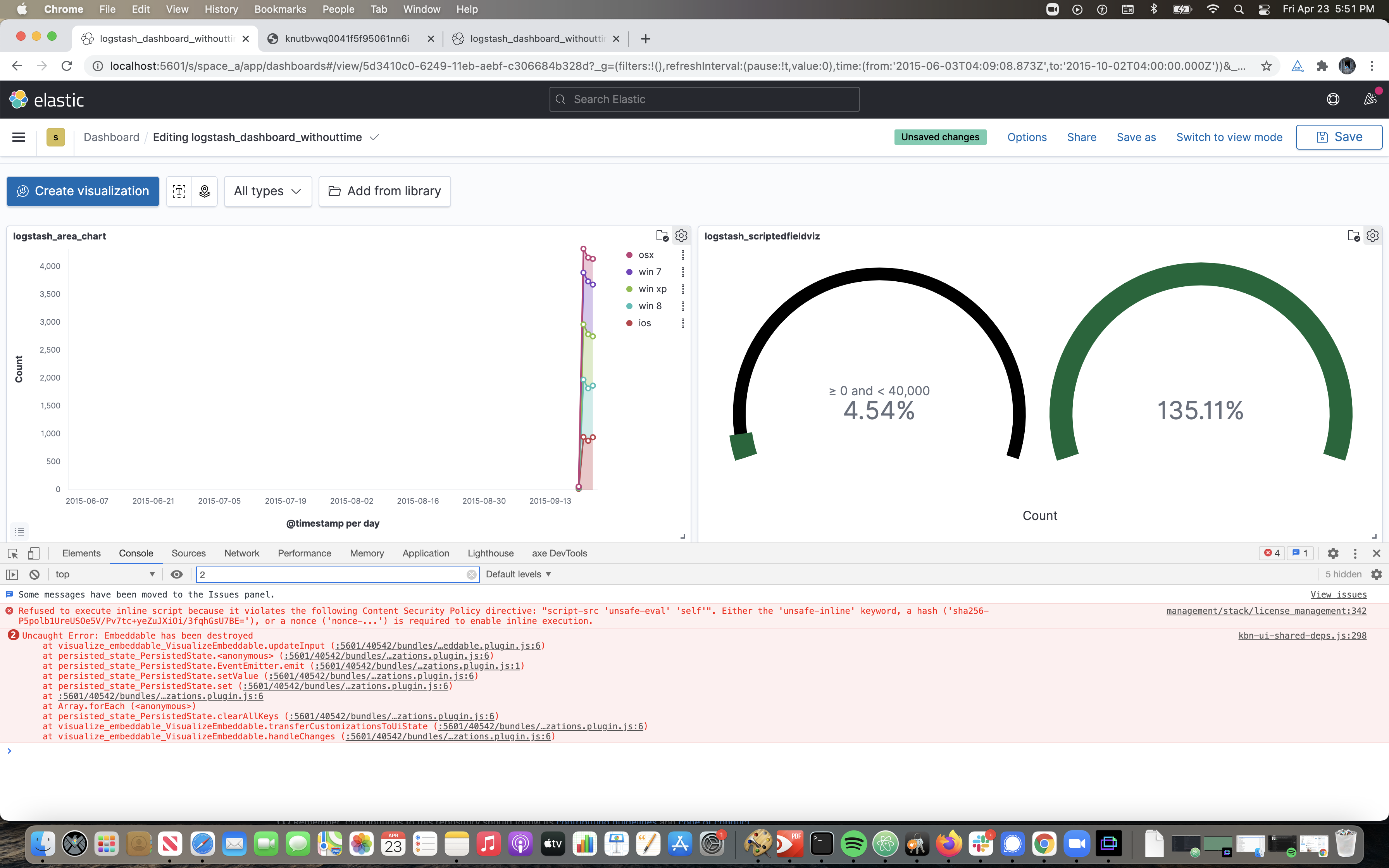The height and width of the screenshot is (868, 1389).
Task: Select the text annotation tool
Action: point(179,191)
